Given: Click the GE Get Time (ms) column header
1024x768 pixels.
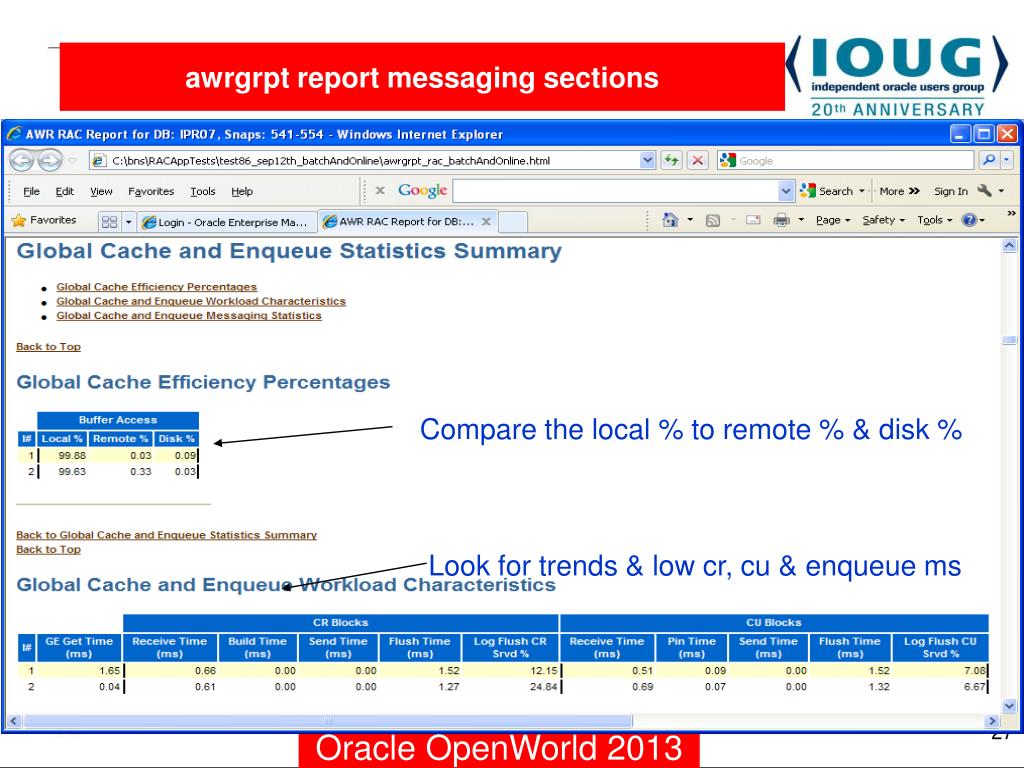Looking at the screenshot, I should click(x=79, y=647).
